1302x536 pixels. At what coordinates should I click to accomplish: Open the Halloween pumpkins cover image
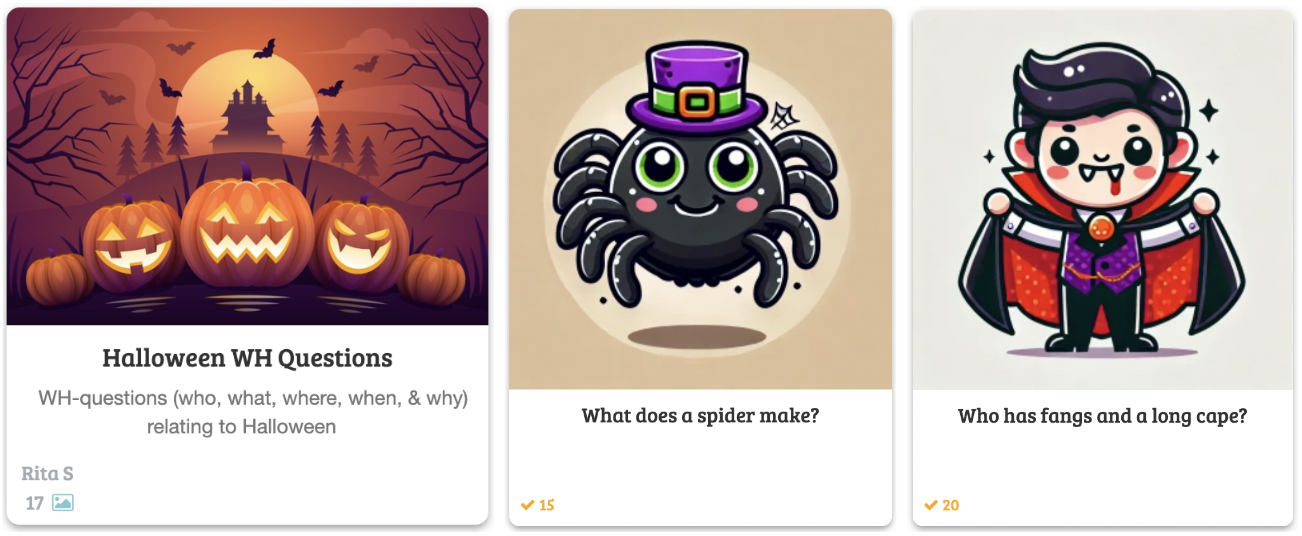(x=247, y=166)
